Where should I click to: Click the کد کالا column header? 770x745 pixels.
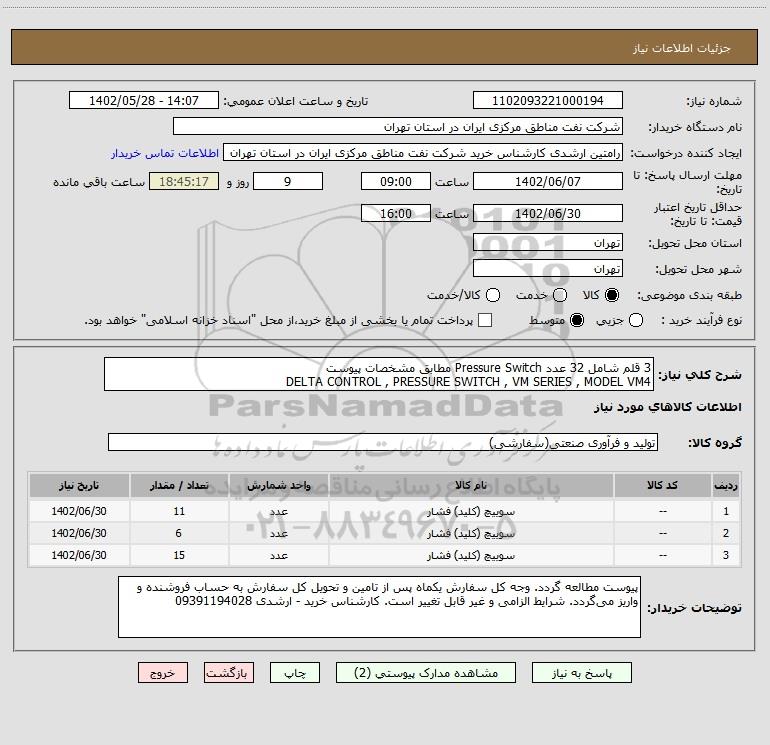[x=662, y=486]
